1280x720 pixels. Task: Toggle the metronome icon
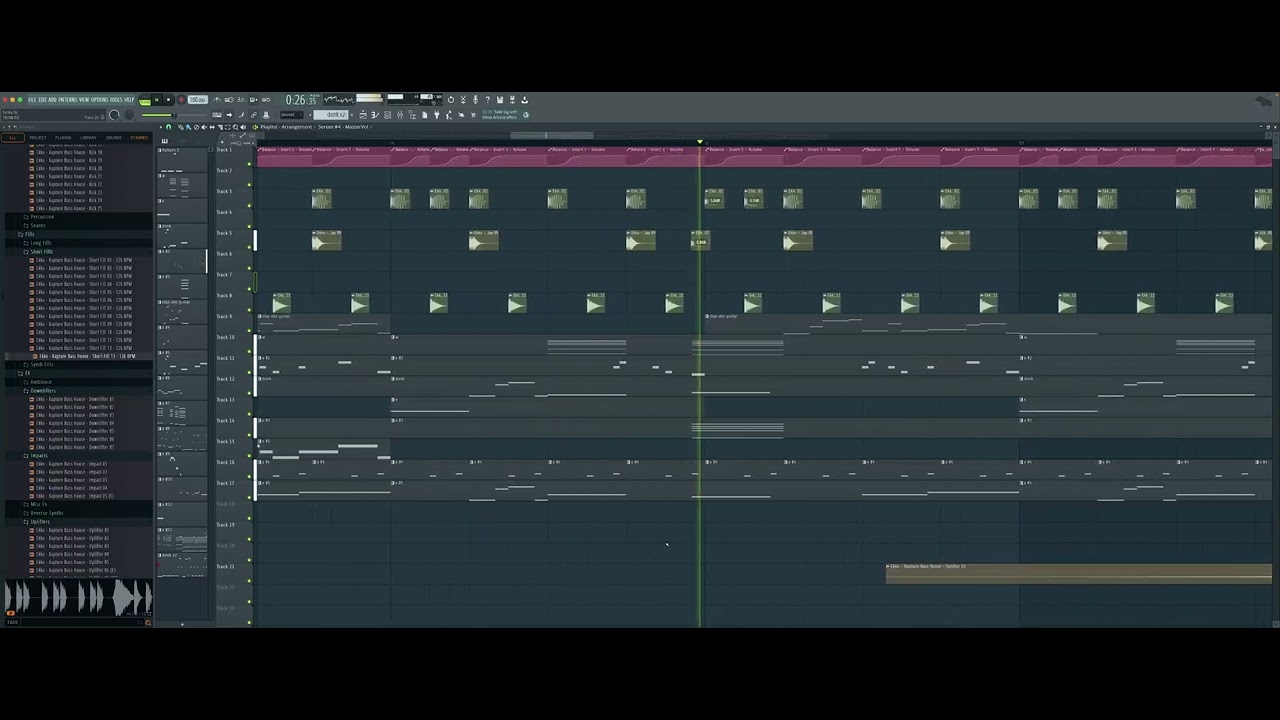click(x=217, y=100)
